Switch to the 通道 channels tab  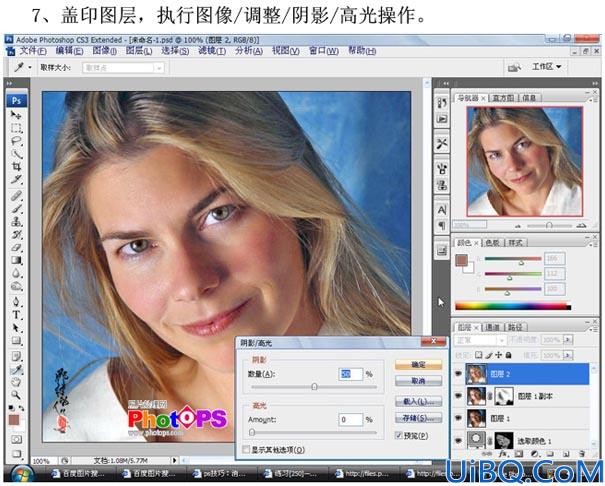click(x=492, y=327)
